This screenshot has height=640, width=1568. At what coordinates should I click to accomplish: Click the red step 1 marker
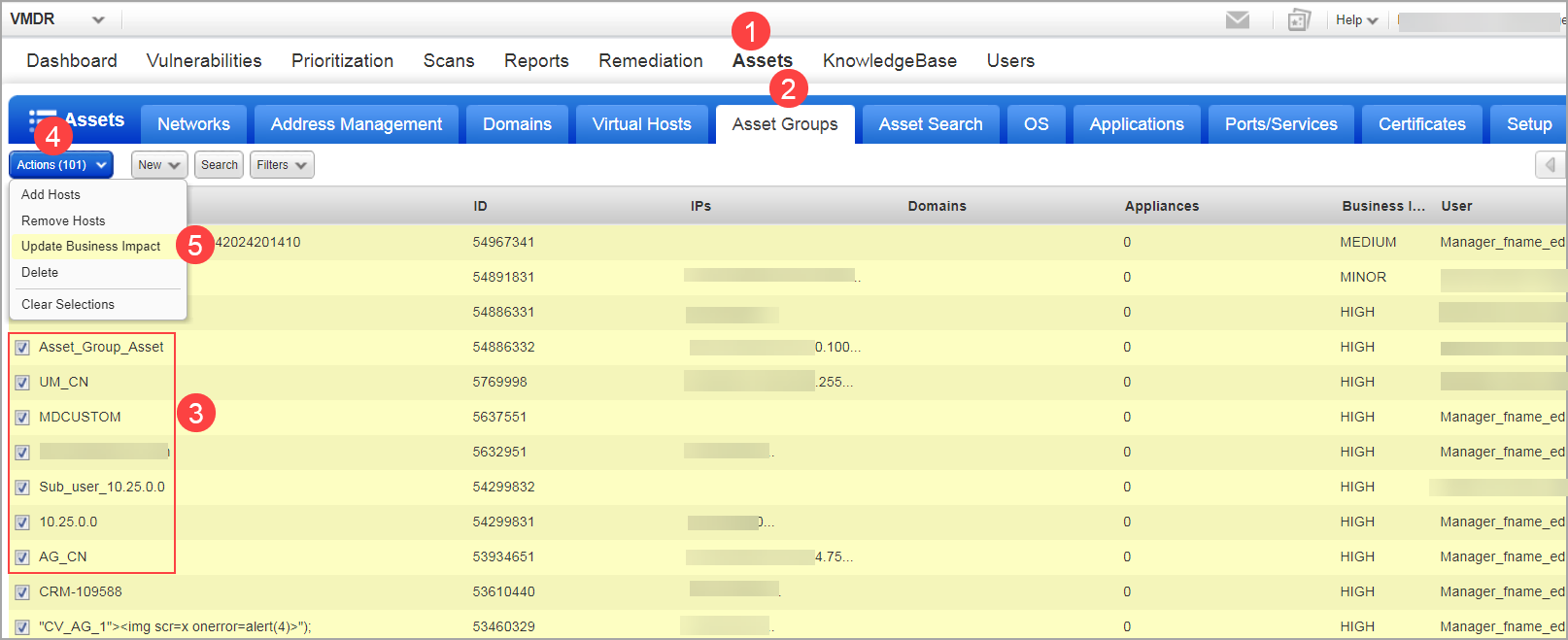tap(750, 32)
